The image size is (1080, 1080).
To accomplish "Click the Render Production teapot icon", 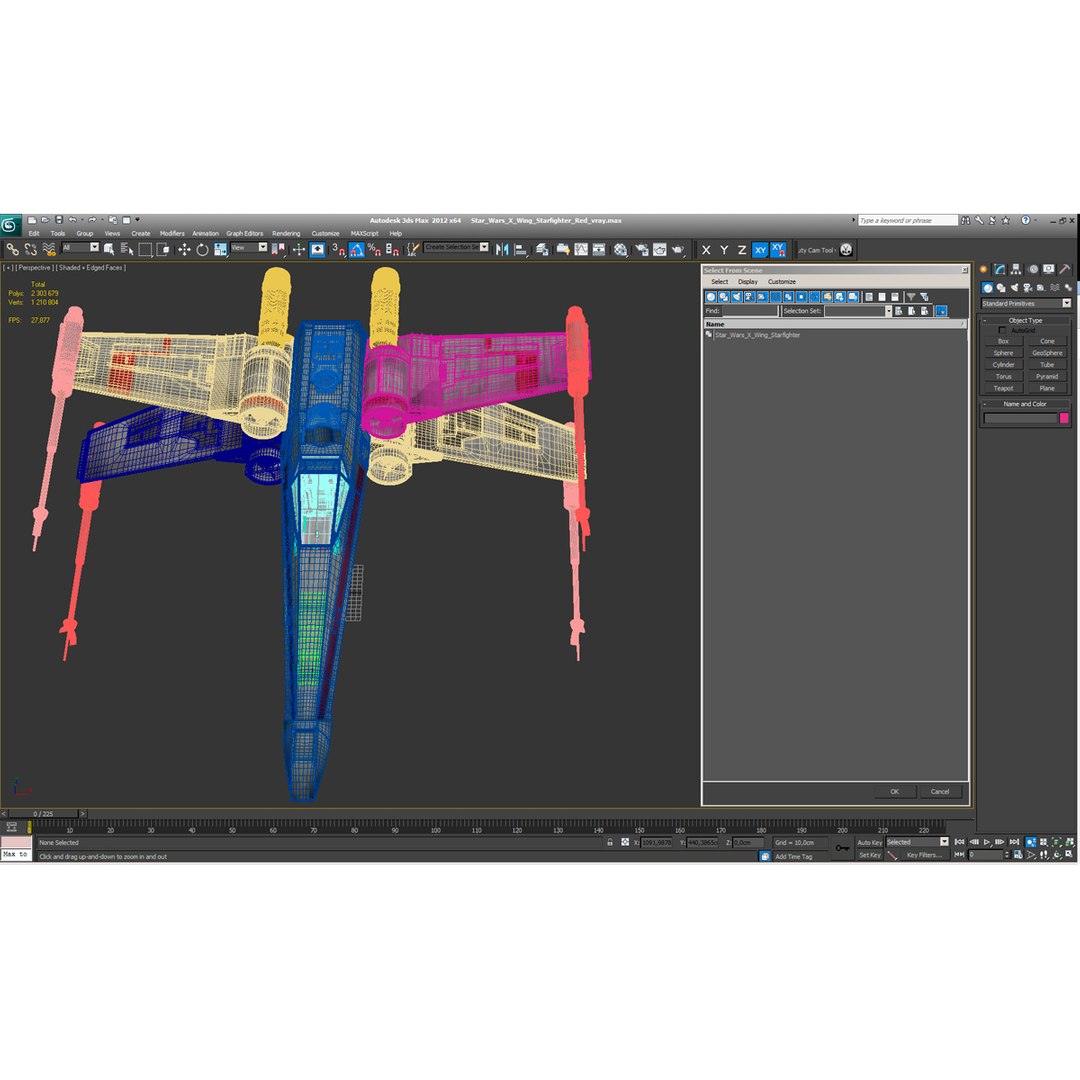I will [x=678, y=249].
